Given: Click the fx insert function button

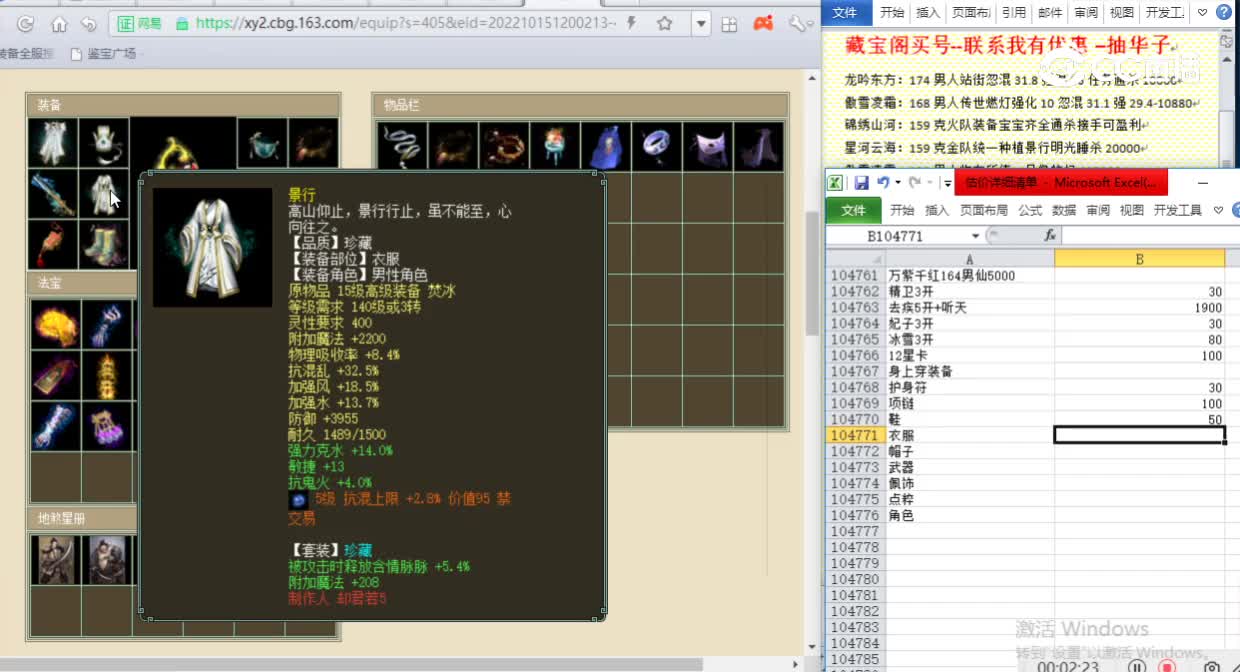Looking at the screenshot, I should tap(1050, 236).
